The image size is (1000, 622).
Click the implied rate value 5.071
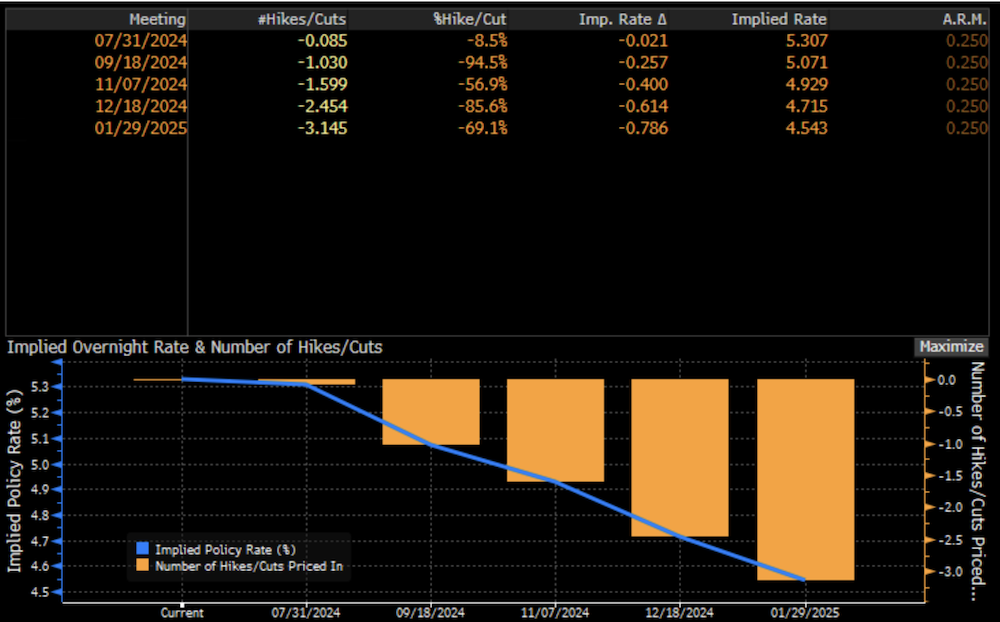pos(805,62)
